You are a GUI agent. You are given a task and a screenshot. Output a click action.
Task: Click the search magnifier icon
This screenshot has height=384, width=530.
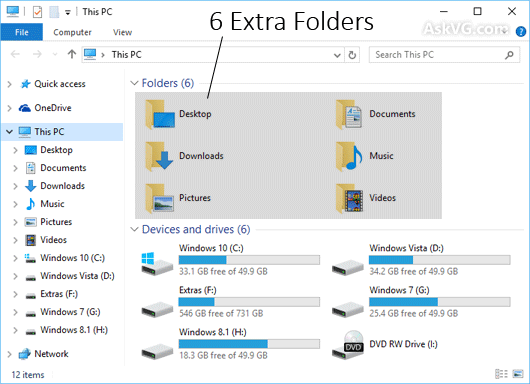[509, 55]
